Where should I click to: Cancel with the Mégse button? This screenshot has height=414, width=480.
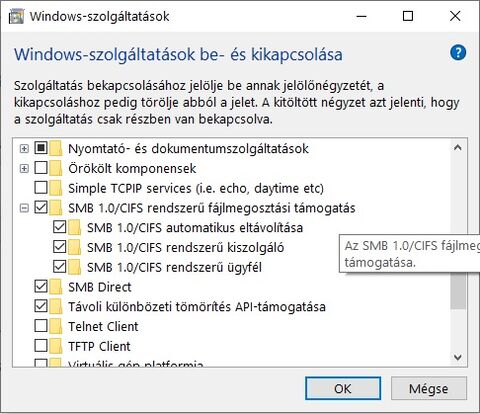coord(429,388)
